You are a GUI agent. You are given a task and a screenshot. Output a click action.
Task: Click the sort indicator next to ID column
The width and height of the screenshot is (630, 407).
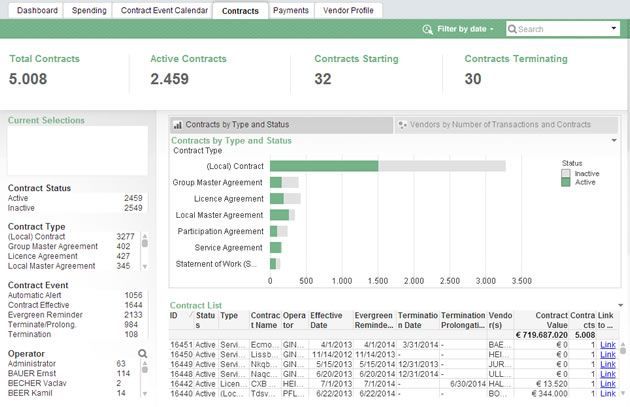190,315
